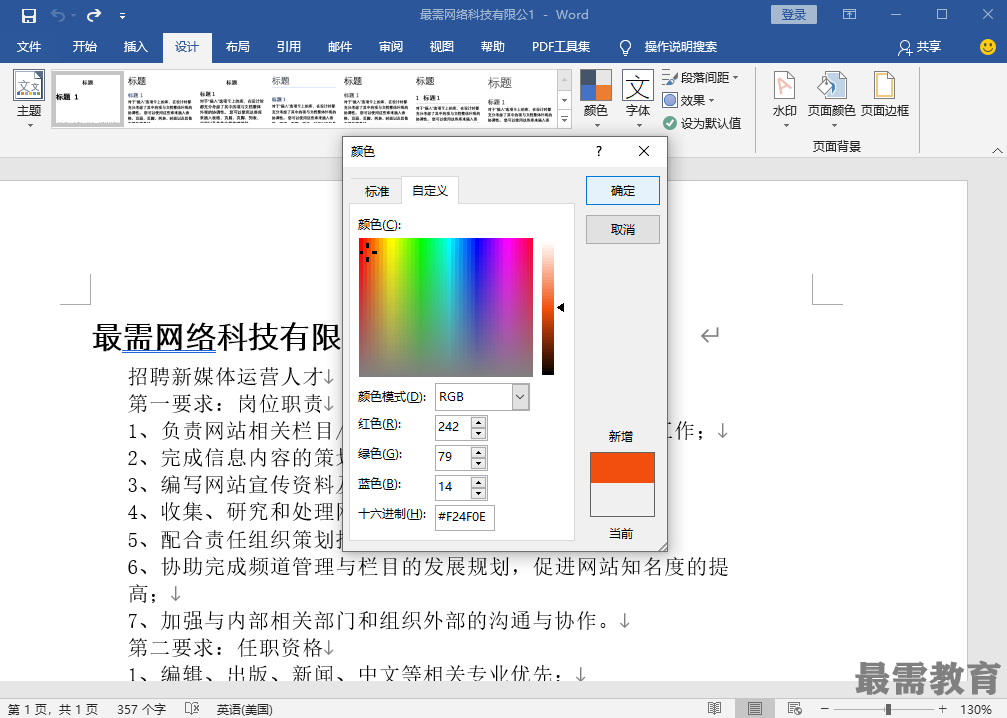Move style gallery down one row
Image resolution: width=1007 pixels, height=718 pixels.
point(564,100)
